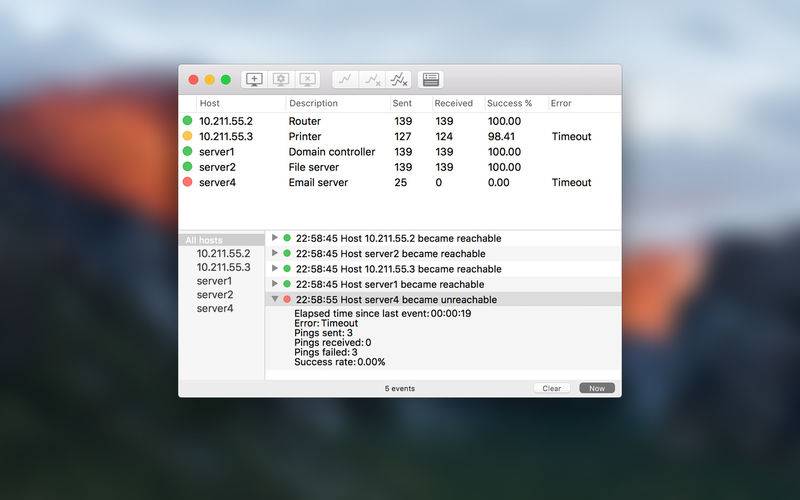Screen dimensions: 800x500
Task: Click the Timeout error in Email server row
Action: (571, 182)
